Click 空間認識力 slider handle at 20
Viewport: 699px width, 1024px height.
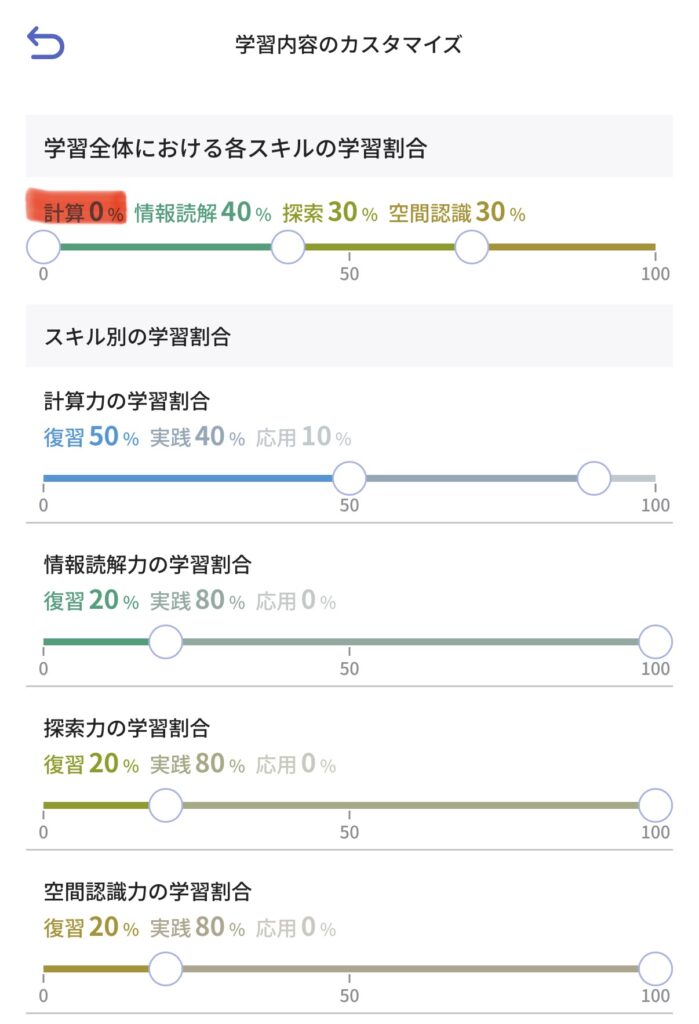165,967
